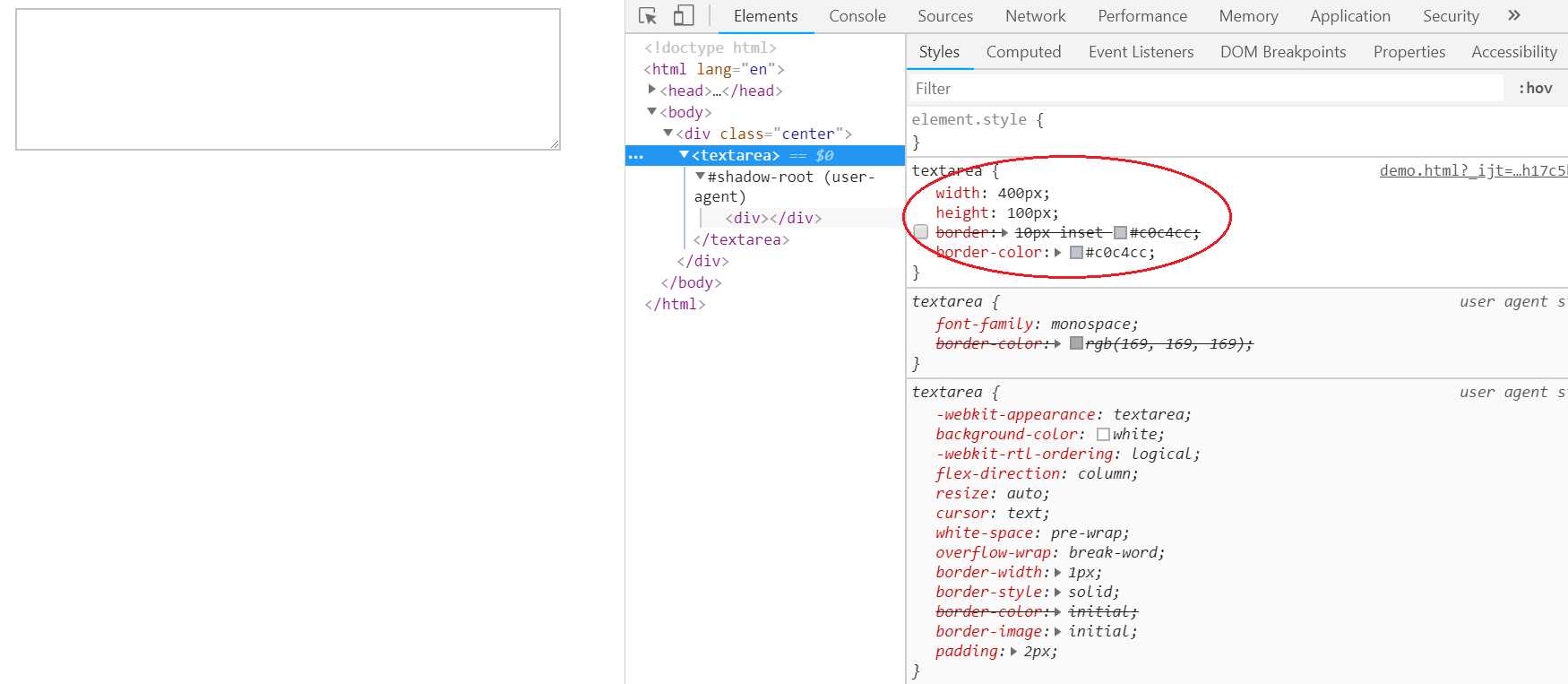Open the Application tab

tap(1350, 16)
